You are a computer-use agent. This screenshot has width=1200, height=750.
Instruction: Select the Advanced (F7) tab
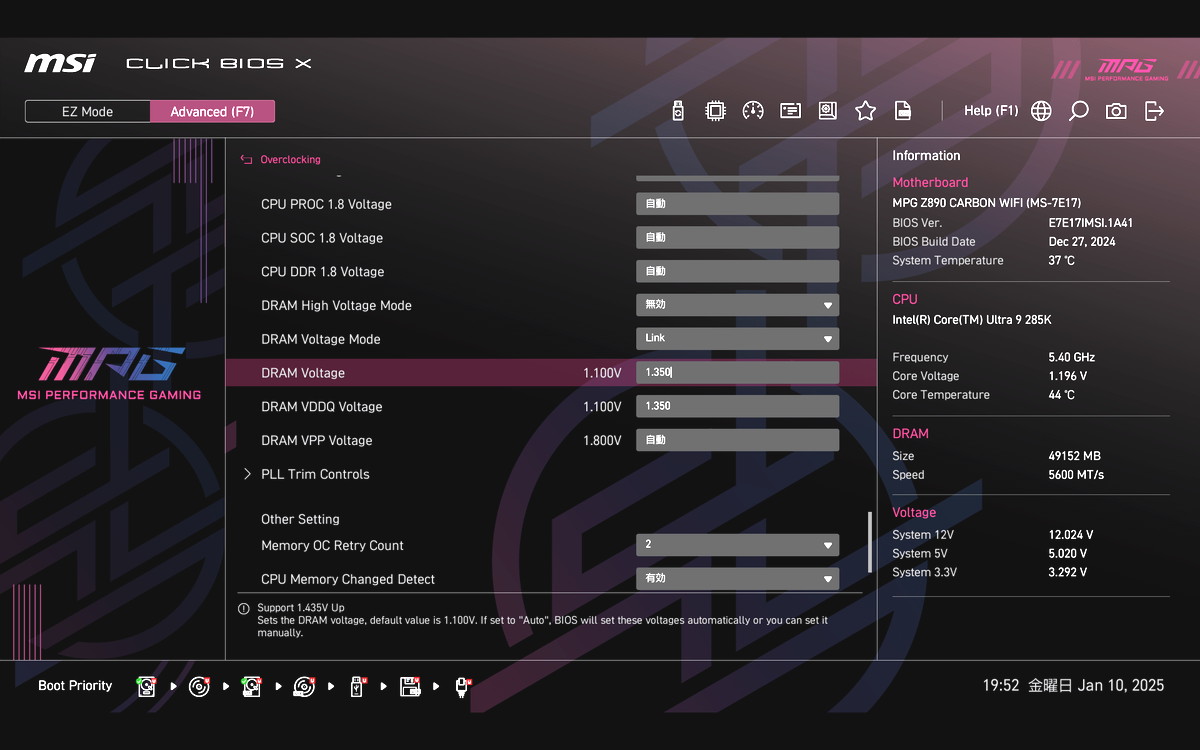[x=212, y=111]
